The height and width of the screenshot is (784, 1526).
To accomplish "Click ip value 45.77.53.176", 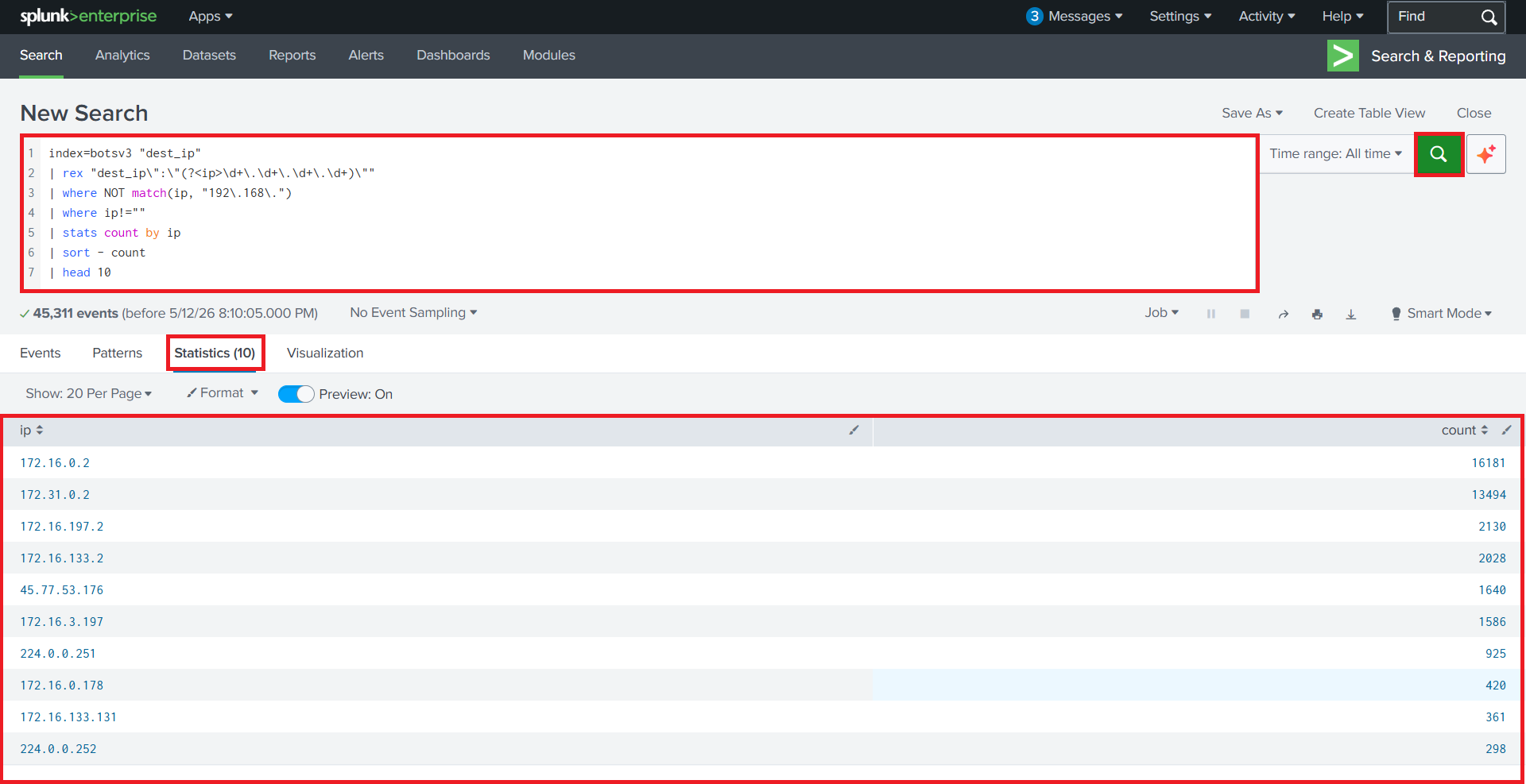I will pyautogui.click(x=62, y=590).
